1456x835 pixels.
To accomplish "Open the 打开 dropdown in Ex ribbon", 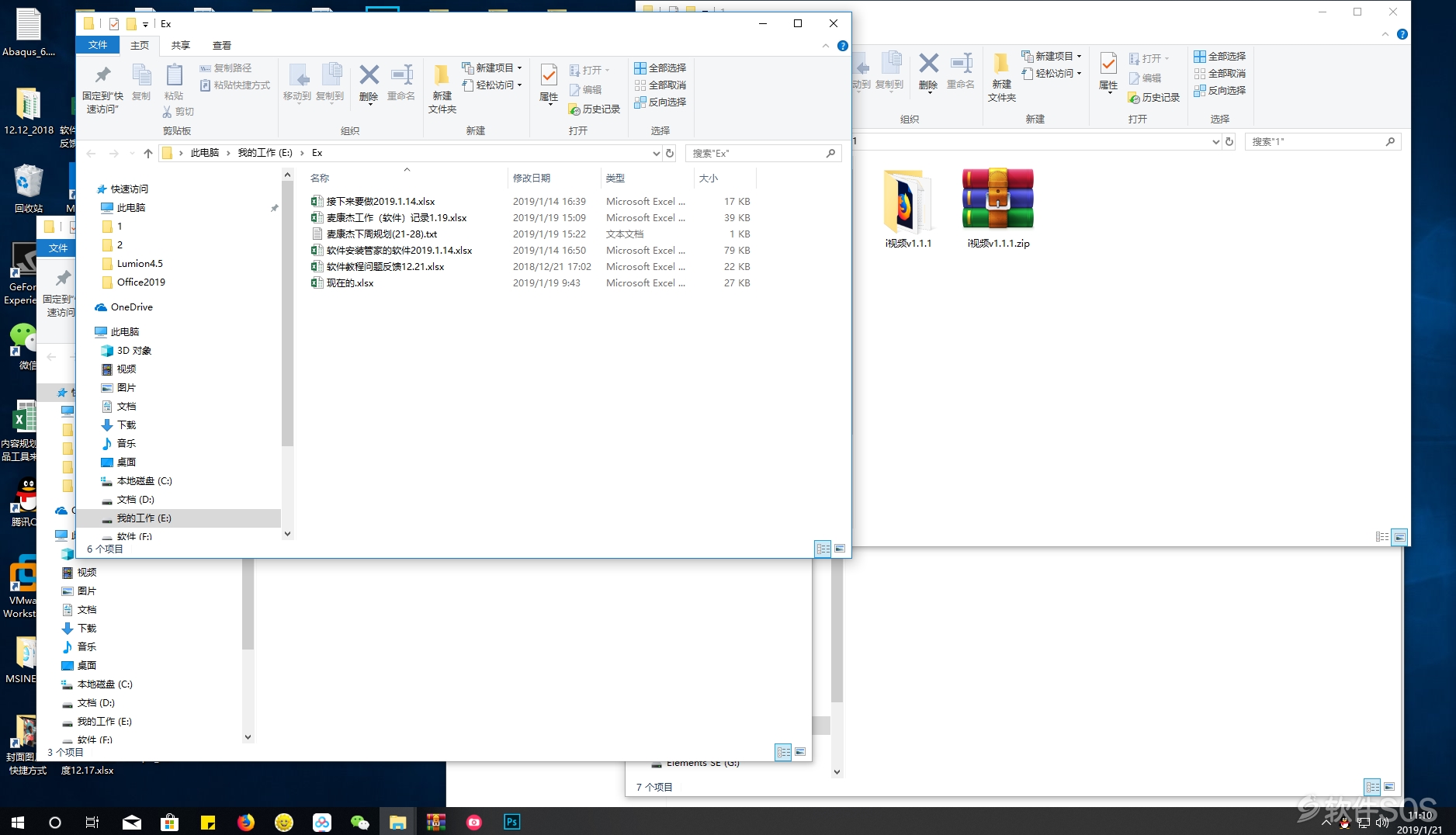I will [590, 71].
